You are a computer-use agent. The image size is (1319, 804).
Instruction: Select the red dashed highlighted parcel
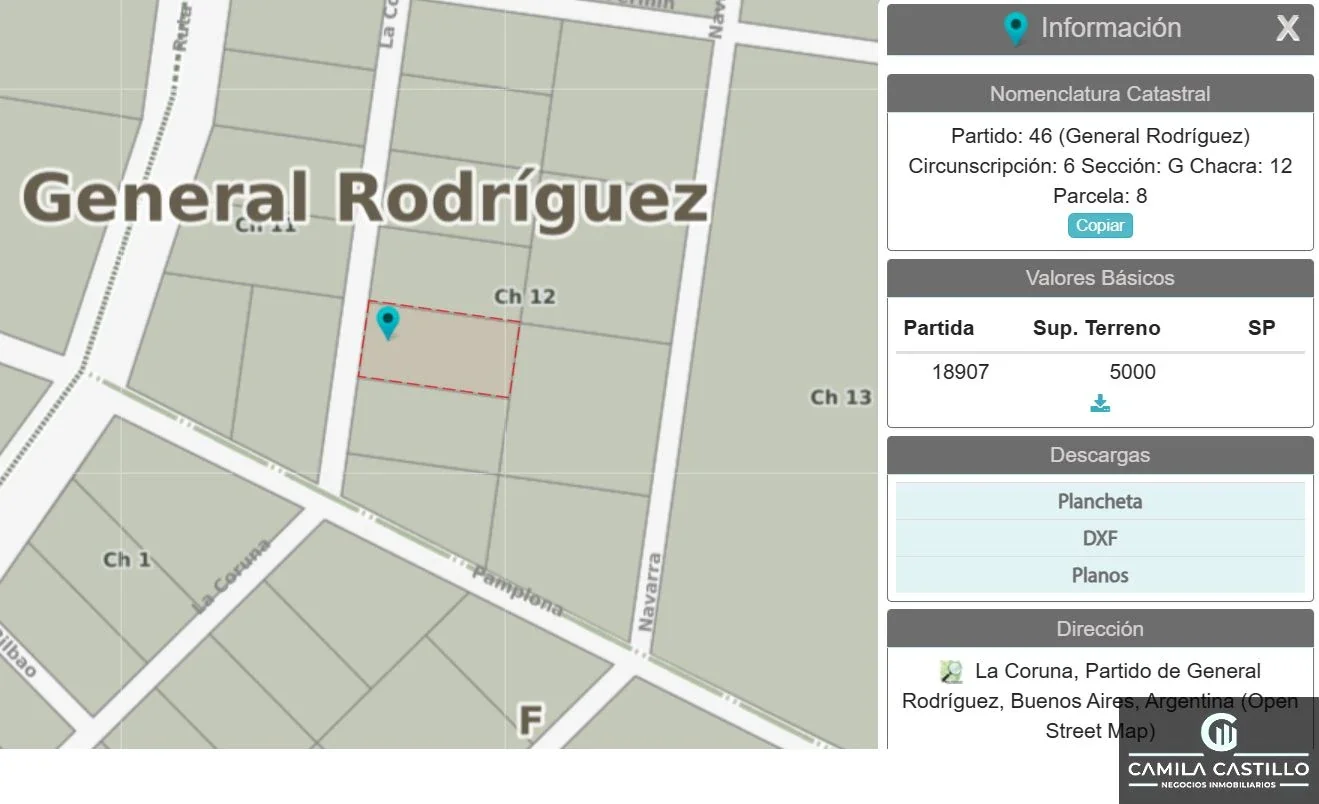coord(440,350)
